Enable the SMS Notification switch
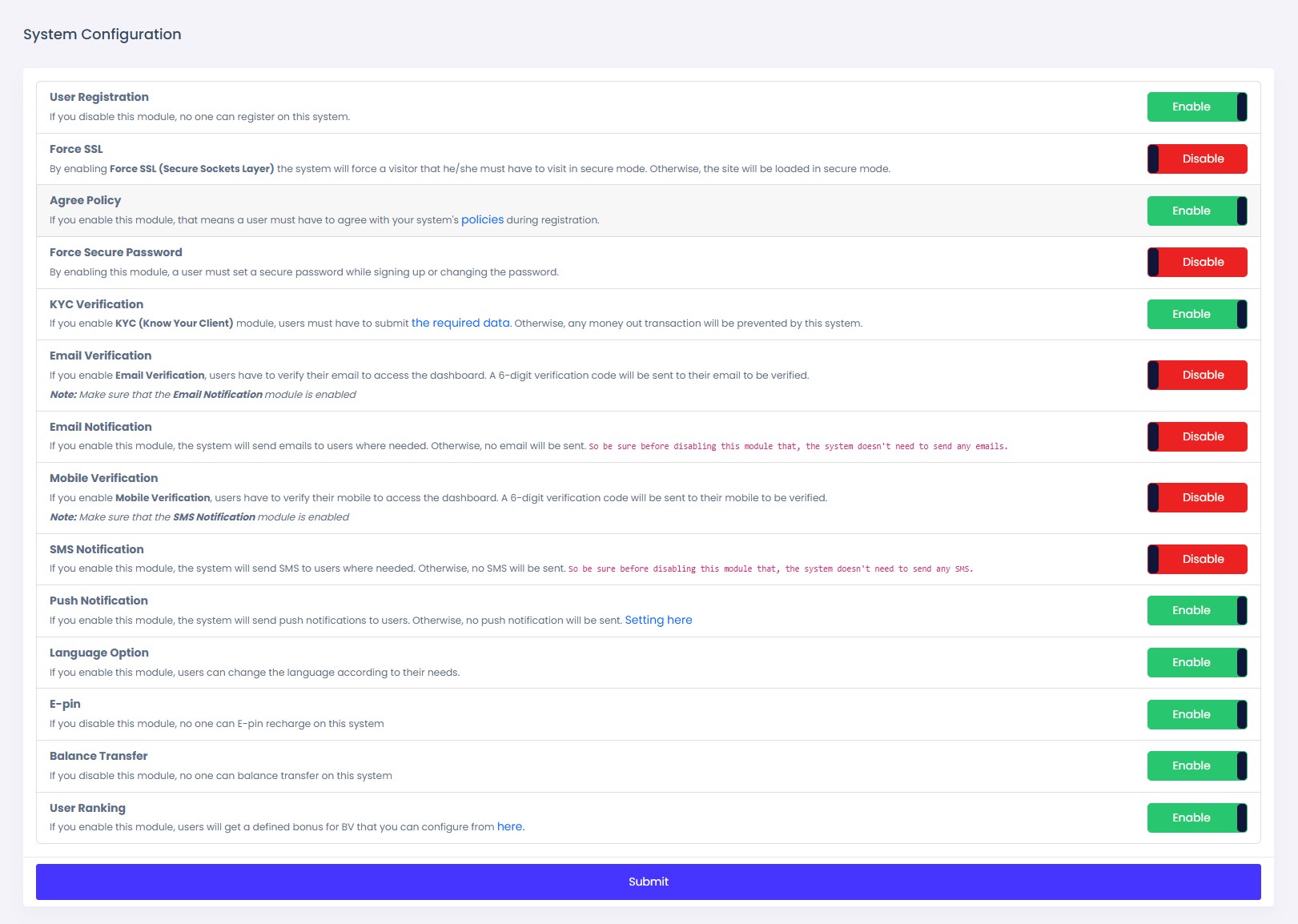Image resolution: width=1298 pixels, height=924 pixels. pyautogui.click(x=1197, y=559)
